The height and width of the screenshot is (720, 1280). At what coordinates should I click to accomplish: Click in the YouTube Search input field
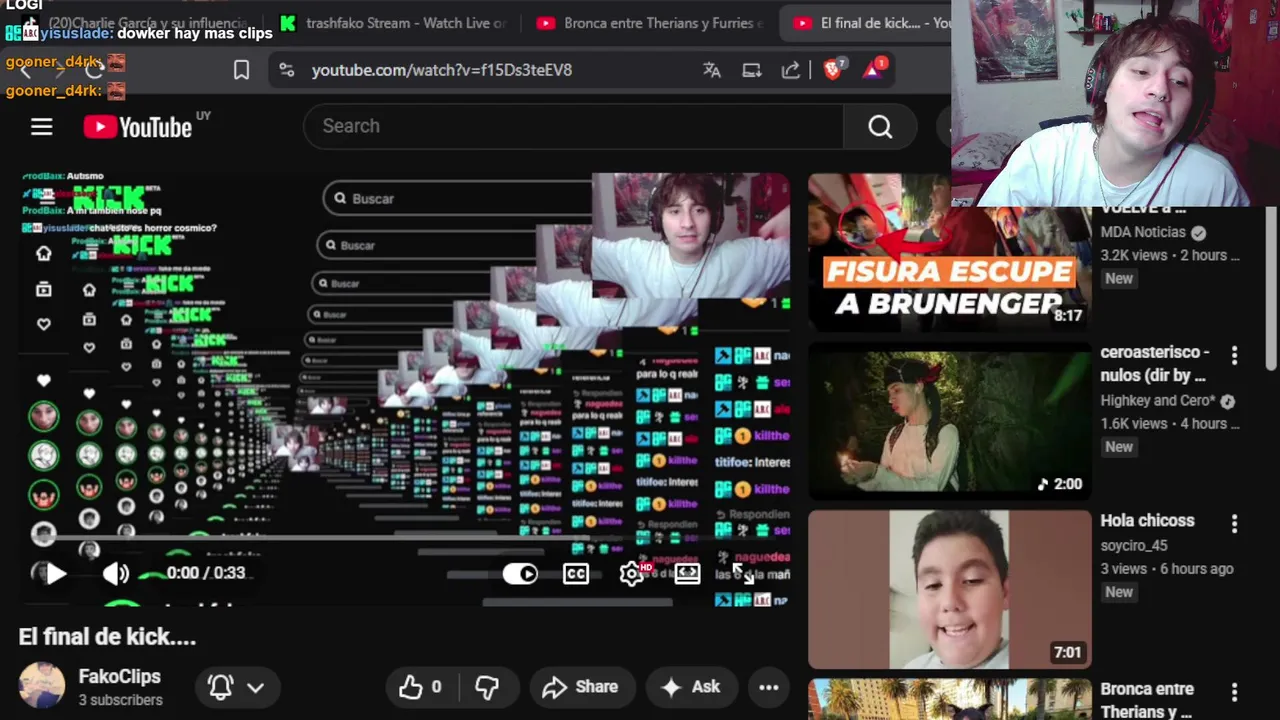click(x=573, y=126)
